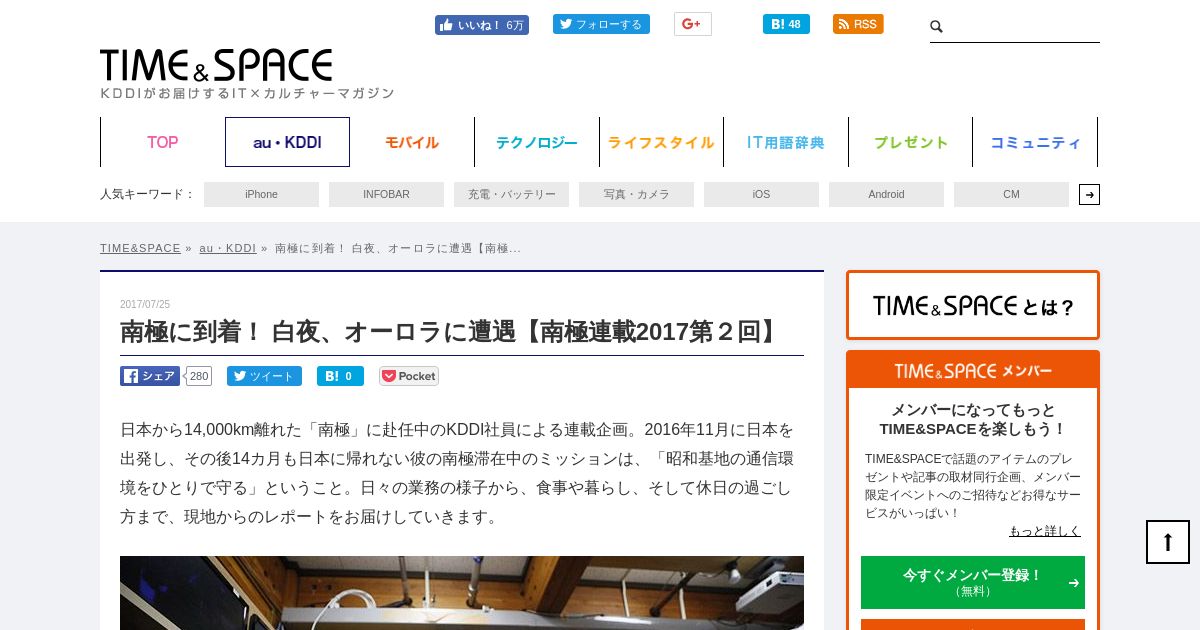Open the RSS feed button
The width and height of the screenshot is (1200, 630).
coord(858,24)
